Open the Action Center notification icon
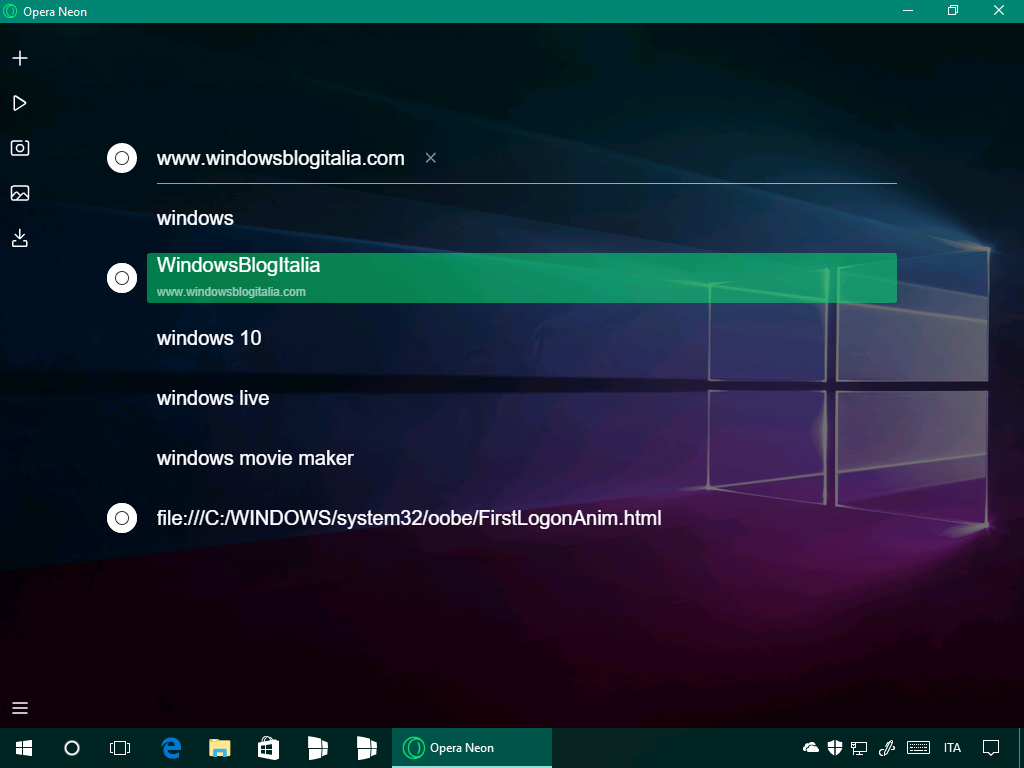The image size is (1024, 768). click(x=991, y=748)
